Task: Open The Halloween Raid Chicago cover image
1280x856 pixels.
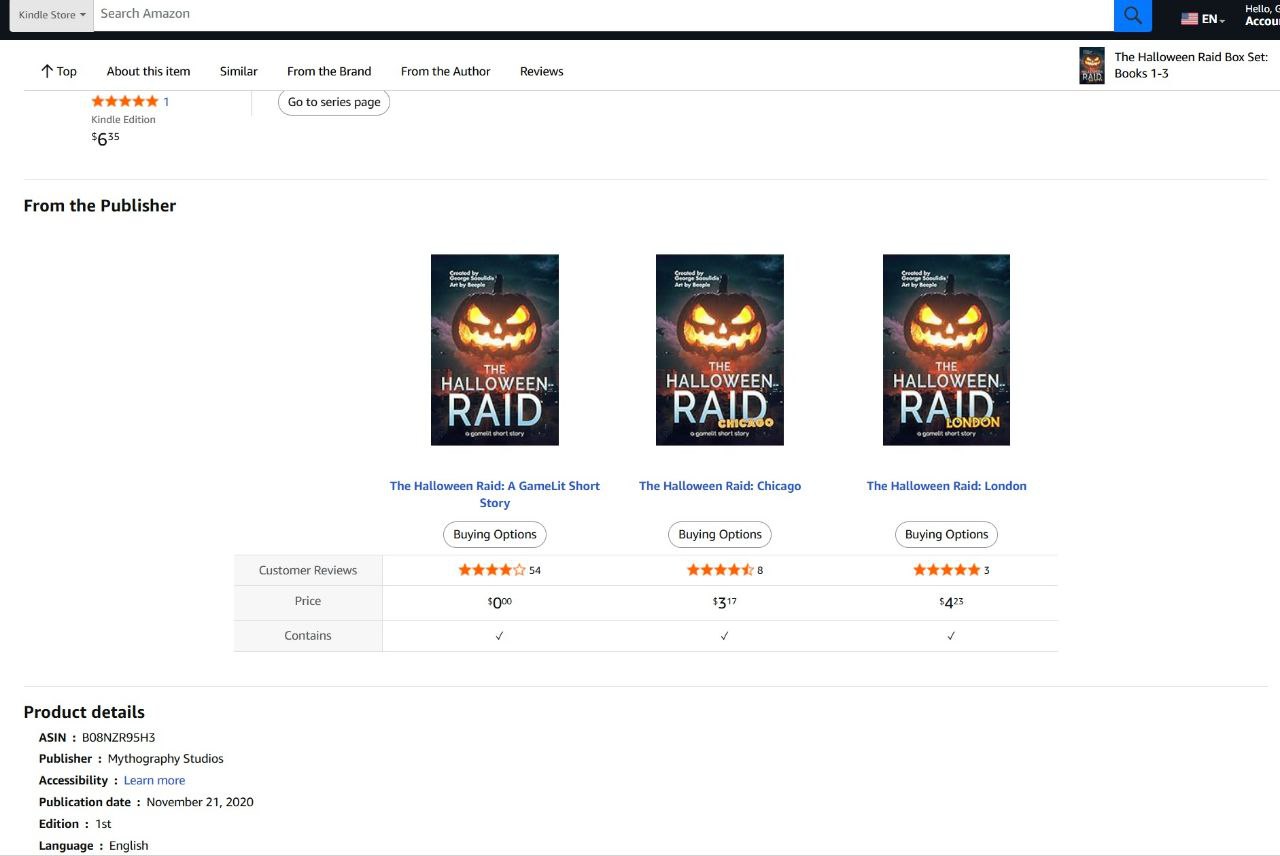Action: click(720, 350)
